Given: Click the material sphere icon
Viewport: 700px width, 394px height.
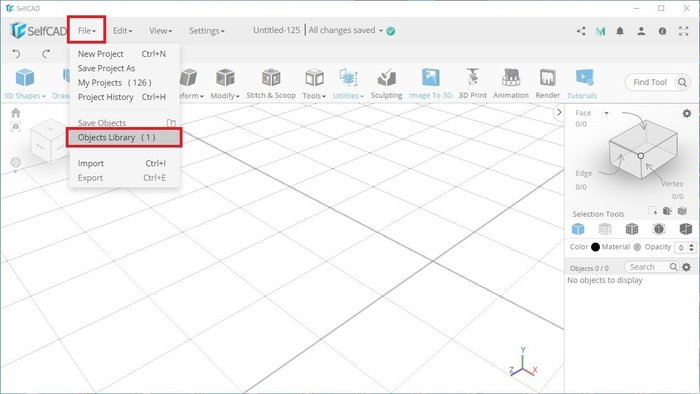Looking at the screenshot, I should 637,247.
